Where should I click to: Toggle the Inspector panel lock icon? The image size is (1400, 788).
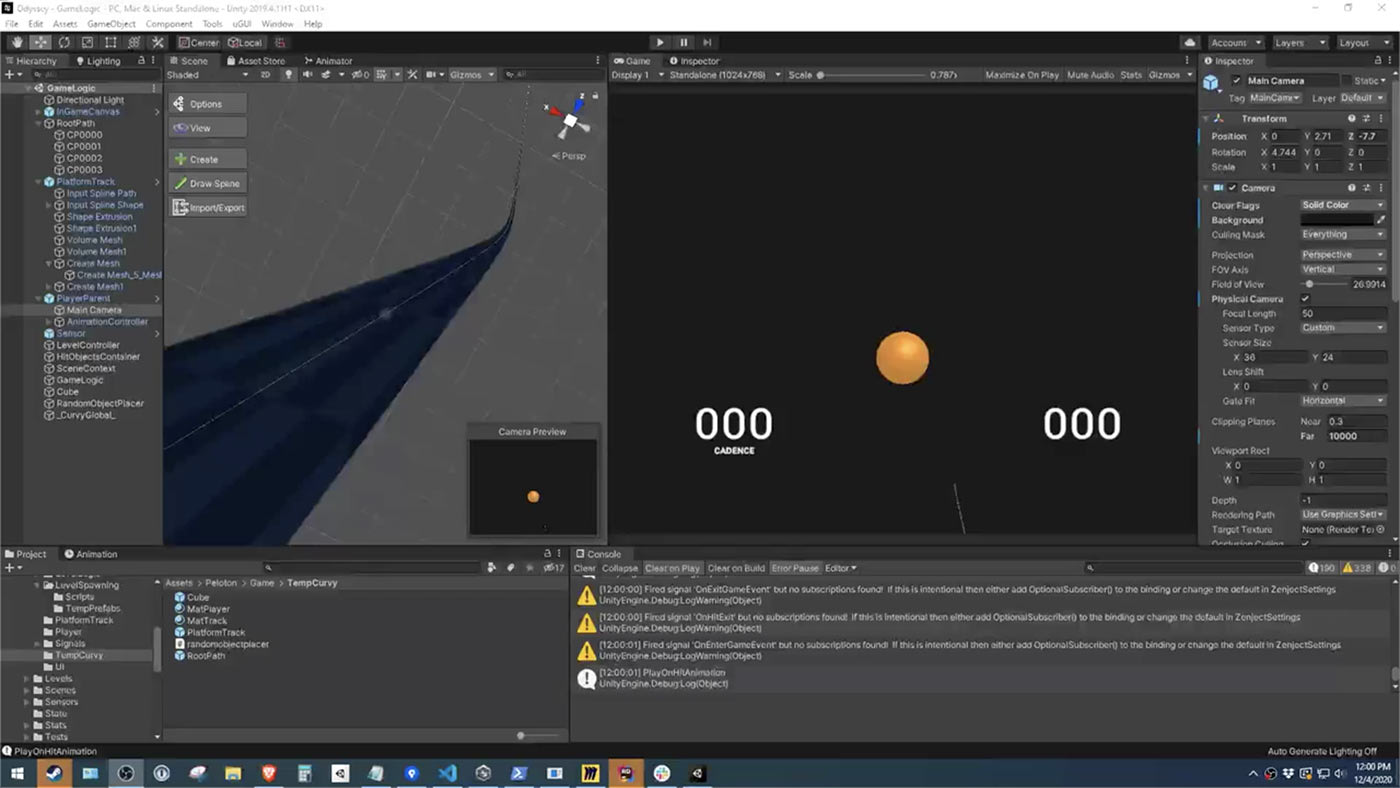tap(1379, 61)
